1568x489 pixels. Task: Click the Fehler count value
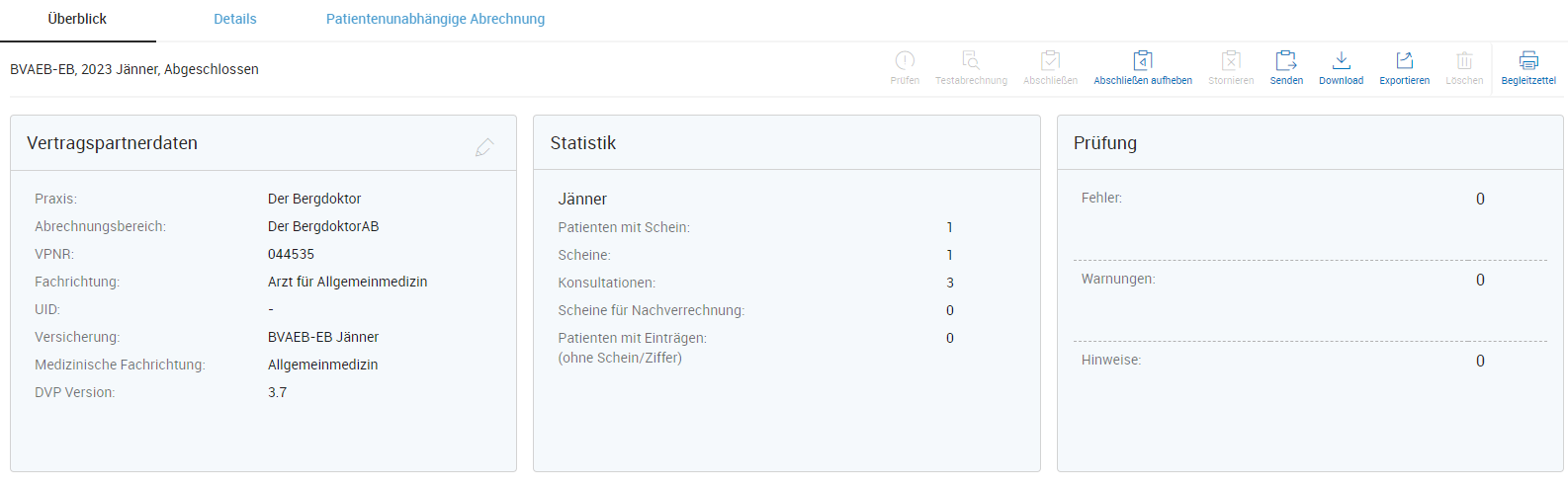pyautogui.click(x=1480, y=200)
